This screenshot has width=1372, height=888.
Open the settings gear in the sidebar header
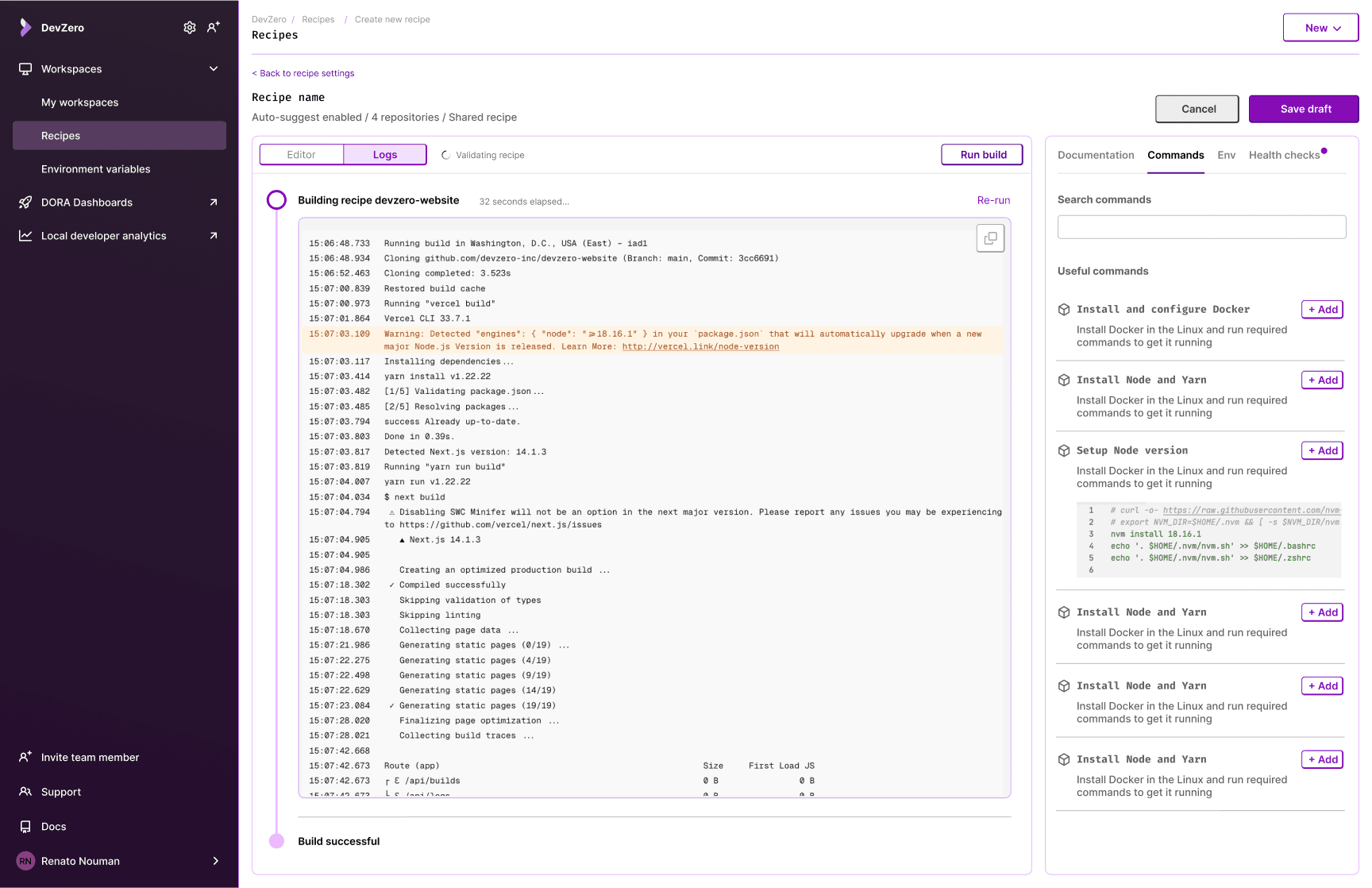(x=190, y=27)
